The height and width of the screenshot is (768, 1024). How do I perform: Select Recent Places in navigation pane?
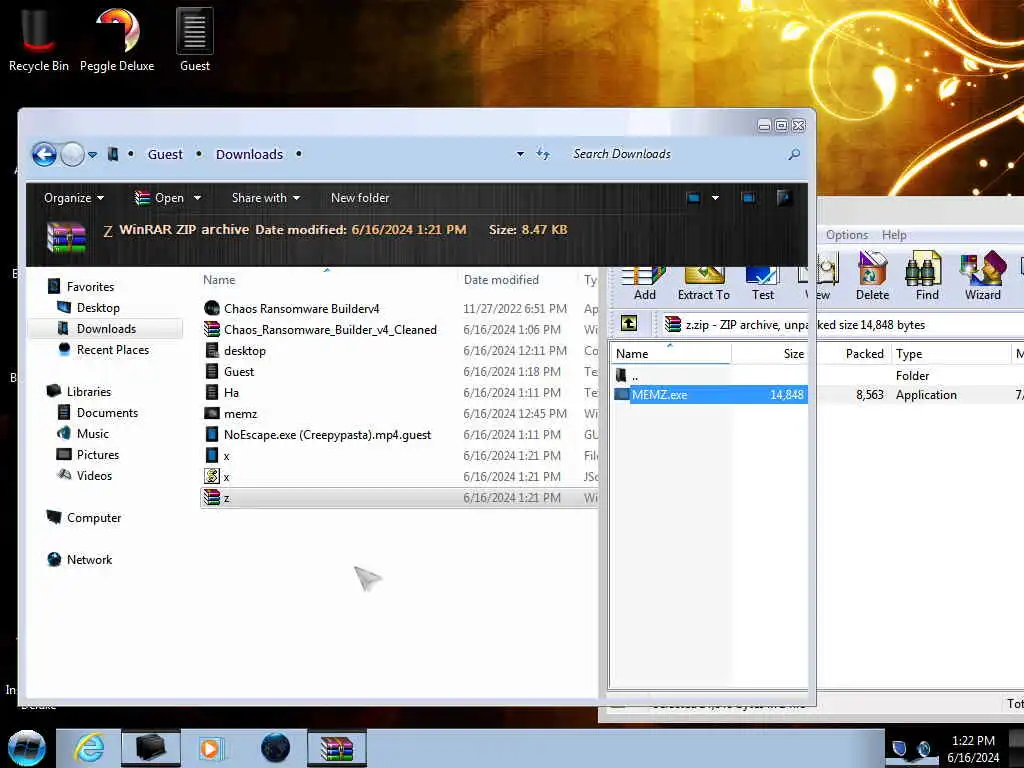click(x=112, y=350)
